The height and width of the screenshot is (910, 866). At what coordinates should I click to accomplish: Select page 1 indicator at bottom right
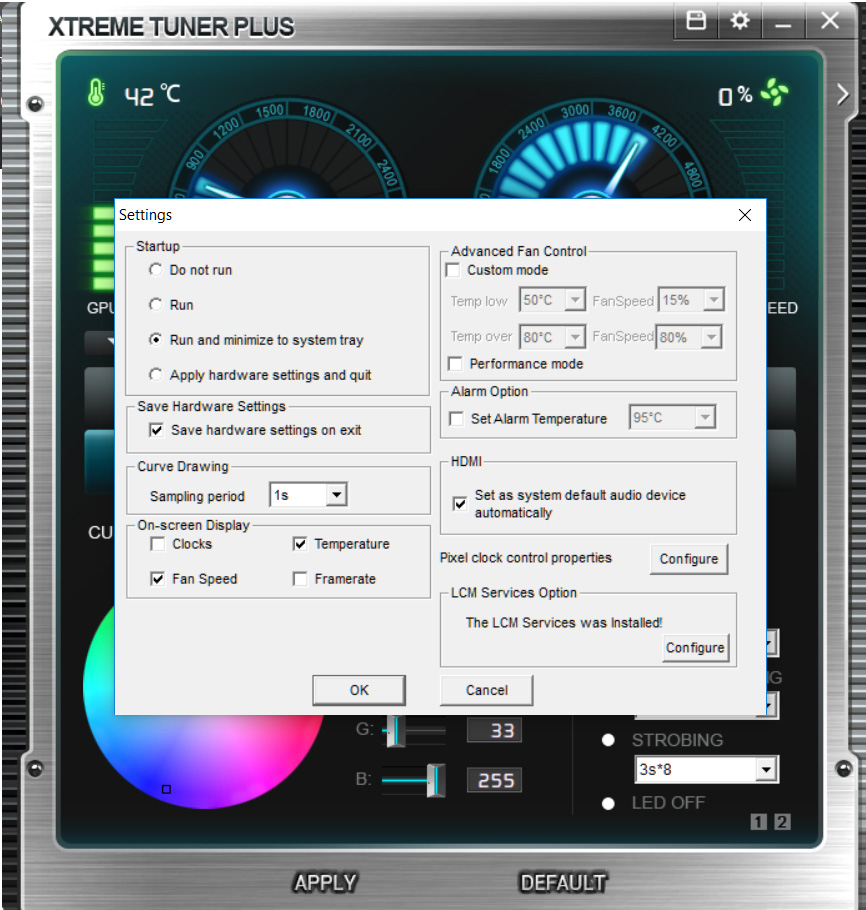758,822
